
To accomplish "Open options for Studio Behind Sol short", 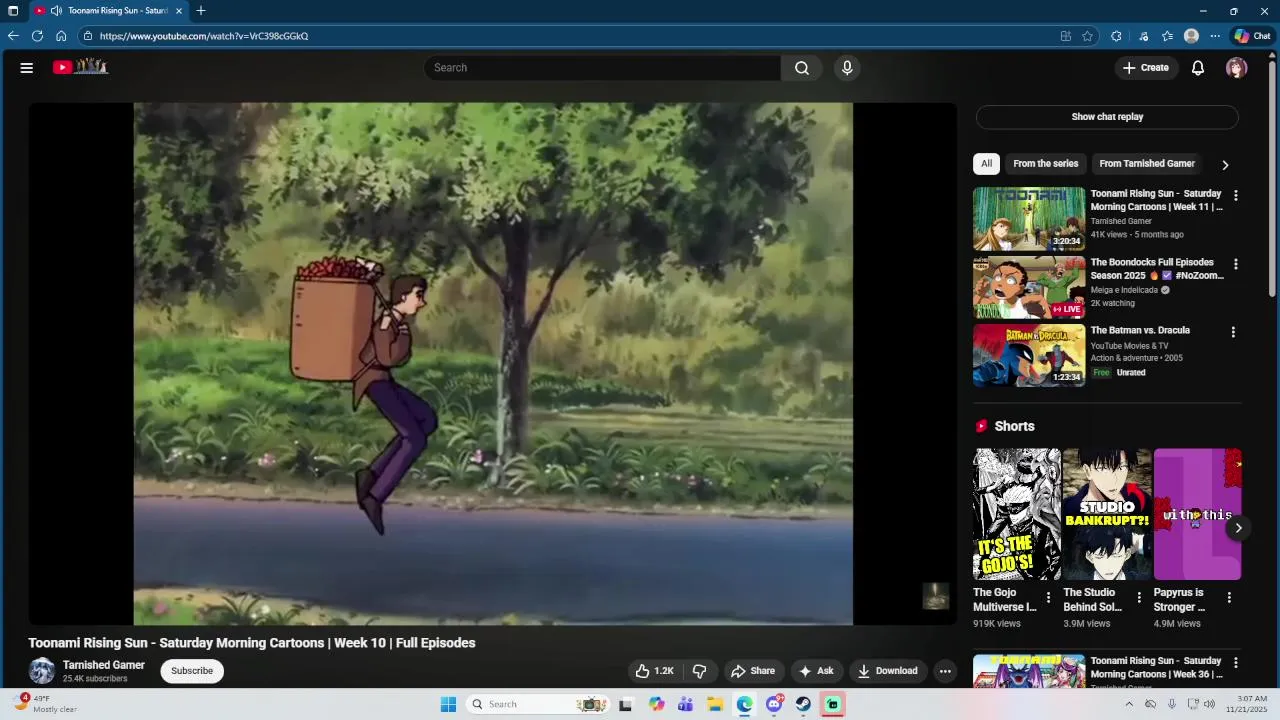I will (x=1139, y=598).
